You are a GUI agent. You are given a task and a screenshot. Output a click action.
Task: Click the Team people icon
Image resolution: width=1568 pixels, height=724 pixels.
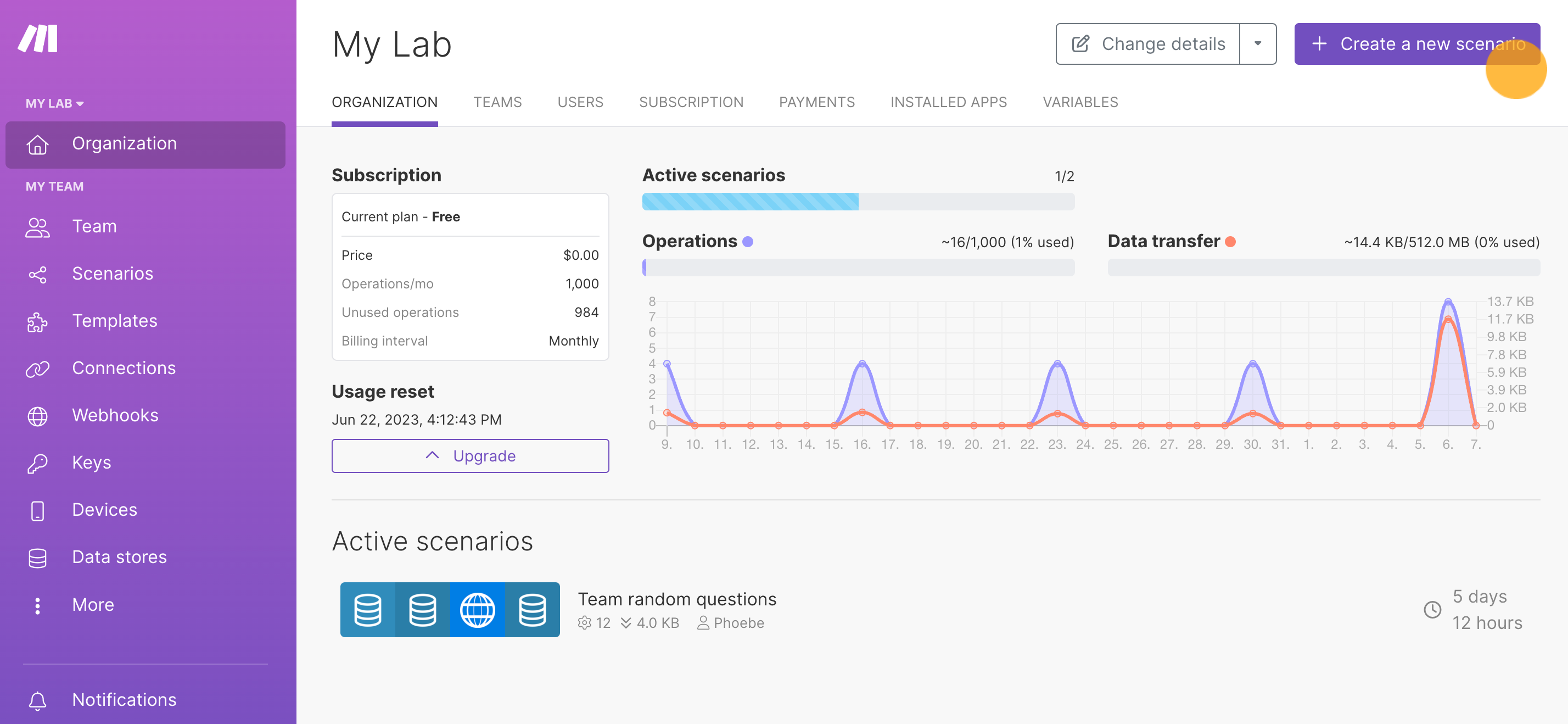pos(38,227)
